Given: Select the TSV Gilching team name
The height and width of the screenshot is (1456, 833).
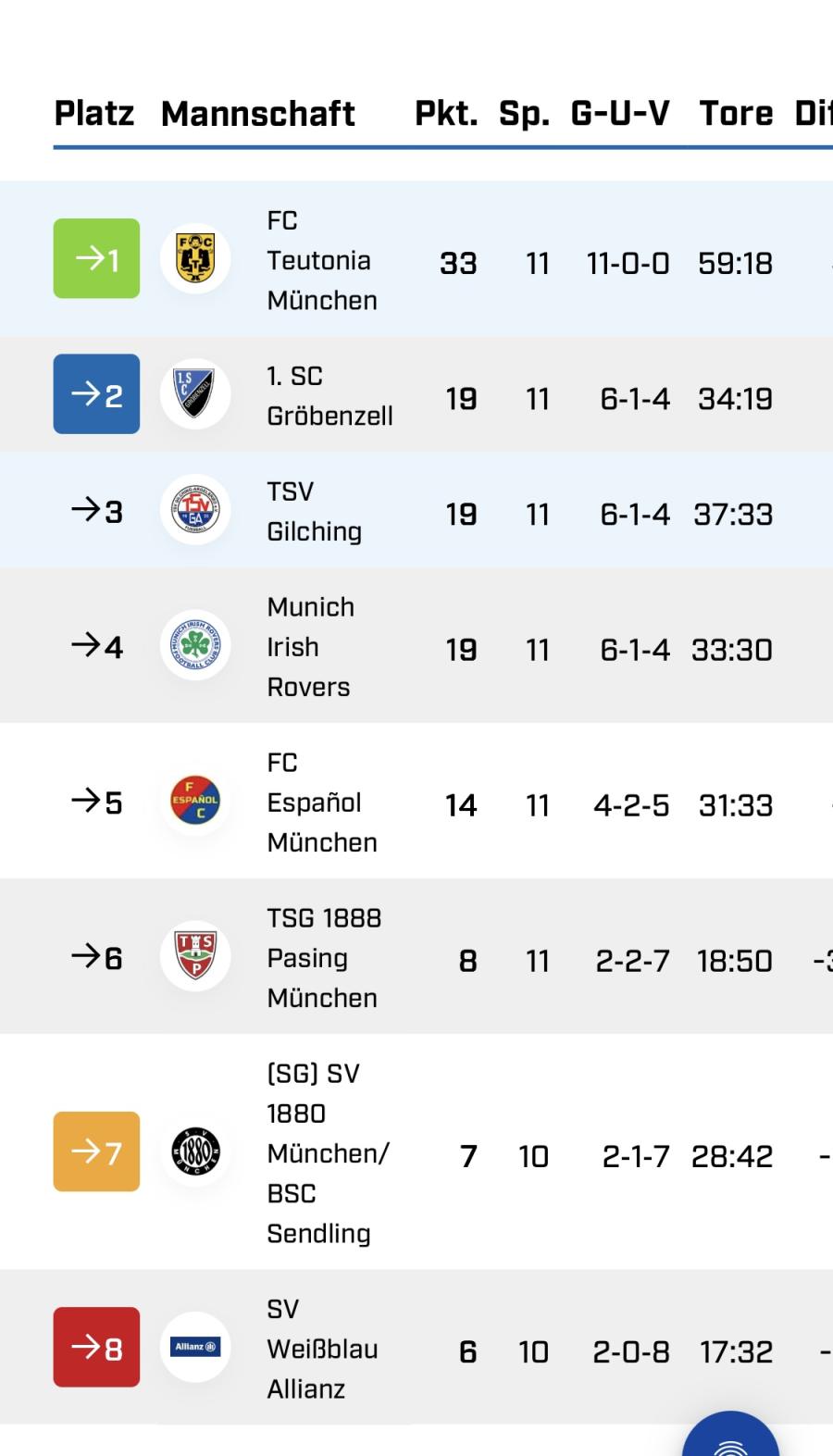Looking at the screenshot, I should click(x=314, y=511).
